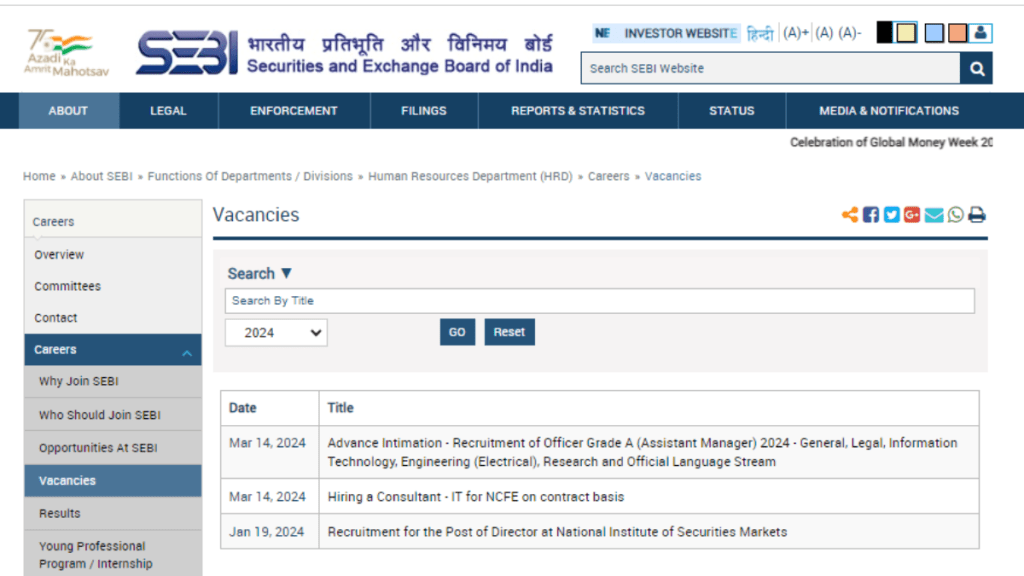The height and width of the screenshot is (576, 1024).
Task: Select the yellow color theme swatch
Action: tap(906, 32)
